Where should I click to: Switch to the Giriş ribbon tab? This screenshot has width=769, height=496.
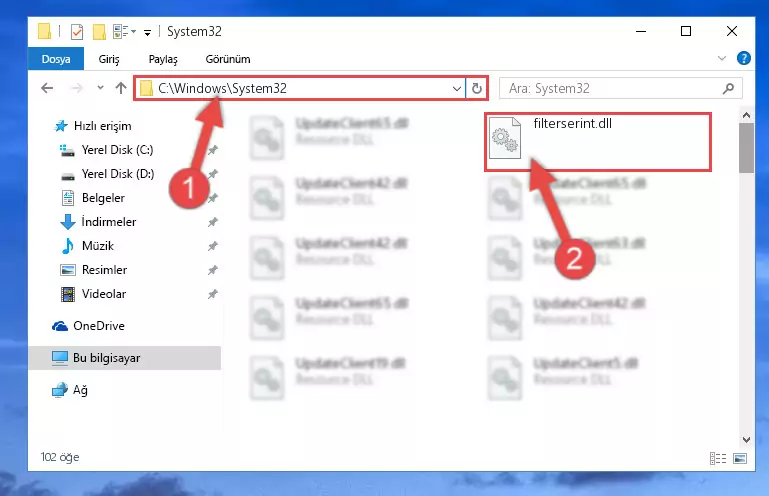(x=109, y=59)
